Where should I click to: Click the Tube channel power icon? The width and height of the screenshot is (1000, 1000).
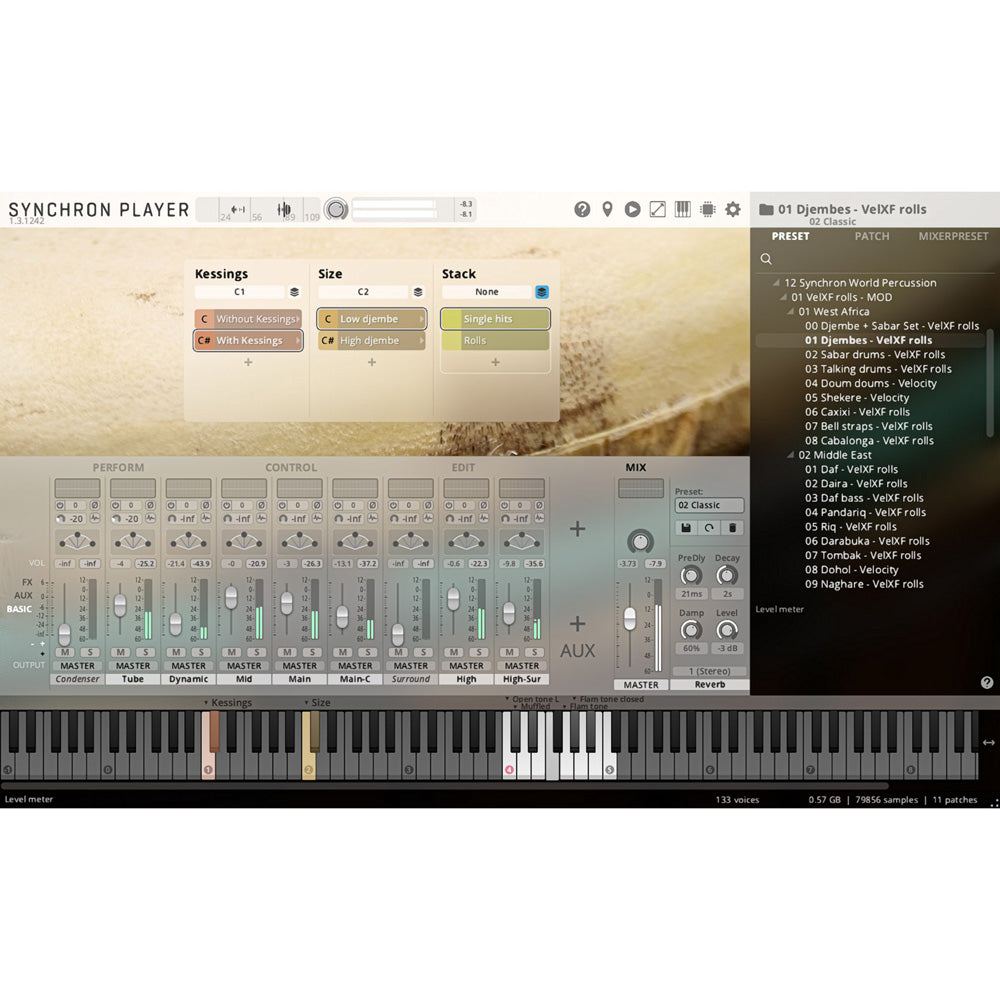coord(115,505)
